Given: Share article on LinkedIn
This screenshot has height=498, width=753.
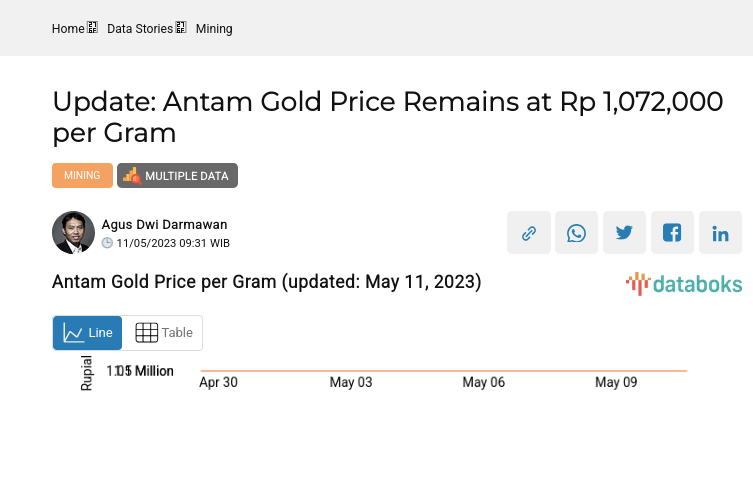Looking at the screenshot, I should click(720, 233).
